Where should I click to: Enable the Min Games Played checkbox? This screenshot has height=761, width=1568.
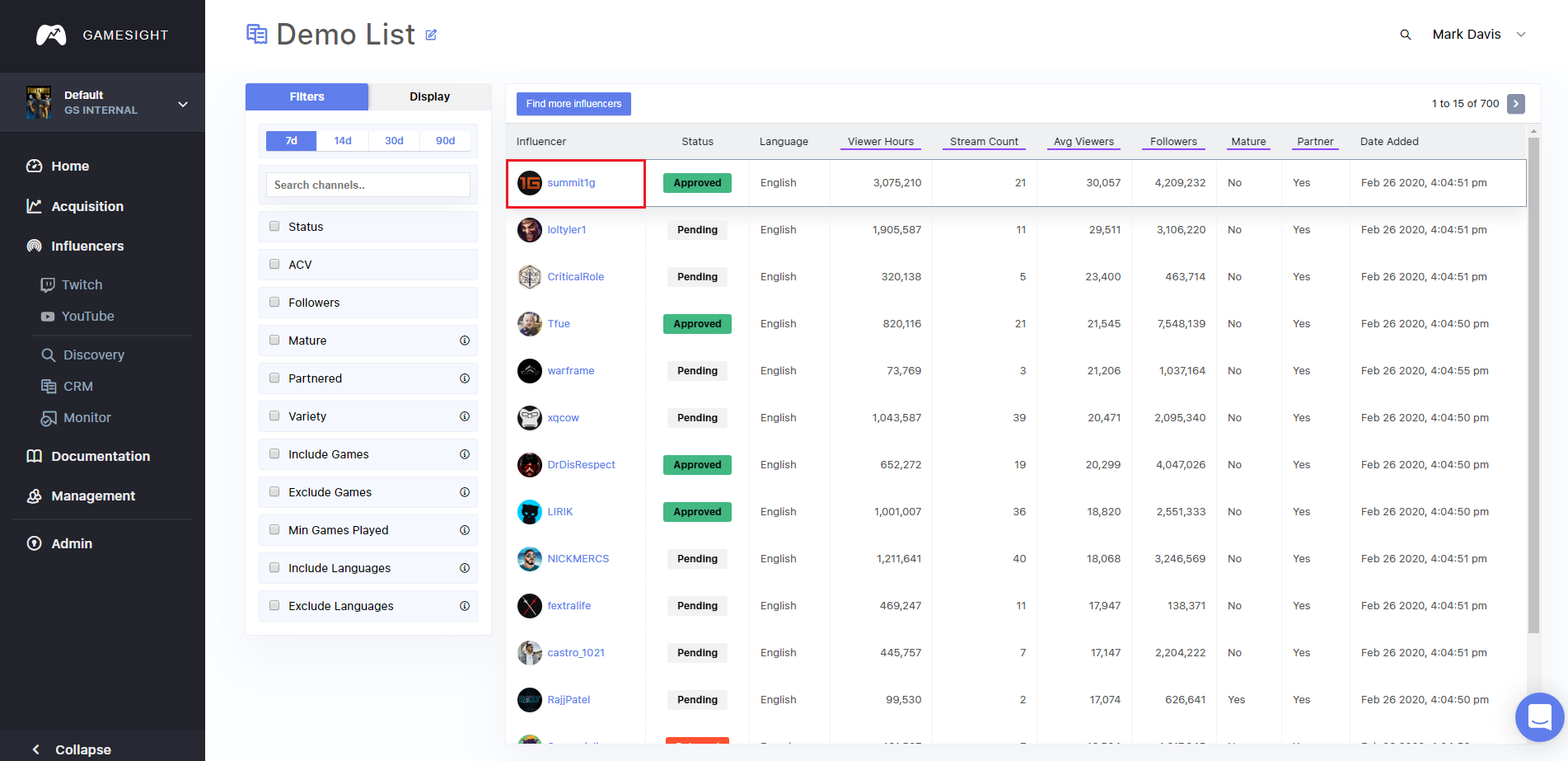(x=274, y=529)
